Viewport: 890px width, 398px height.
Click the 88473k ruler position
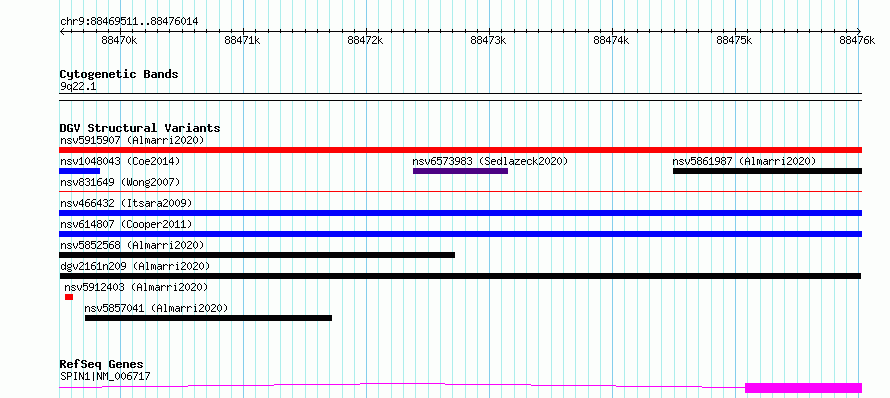click(x=489, y=40)
